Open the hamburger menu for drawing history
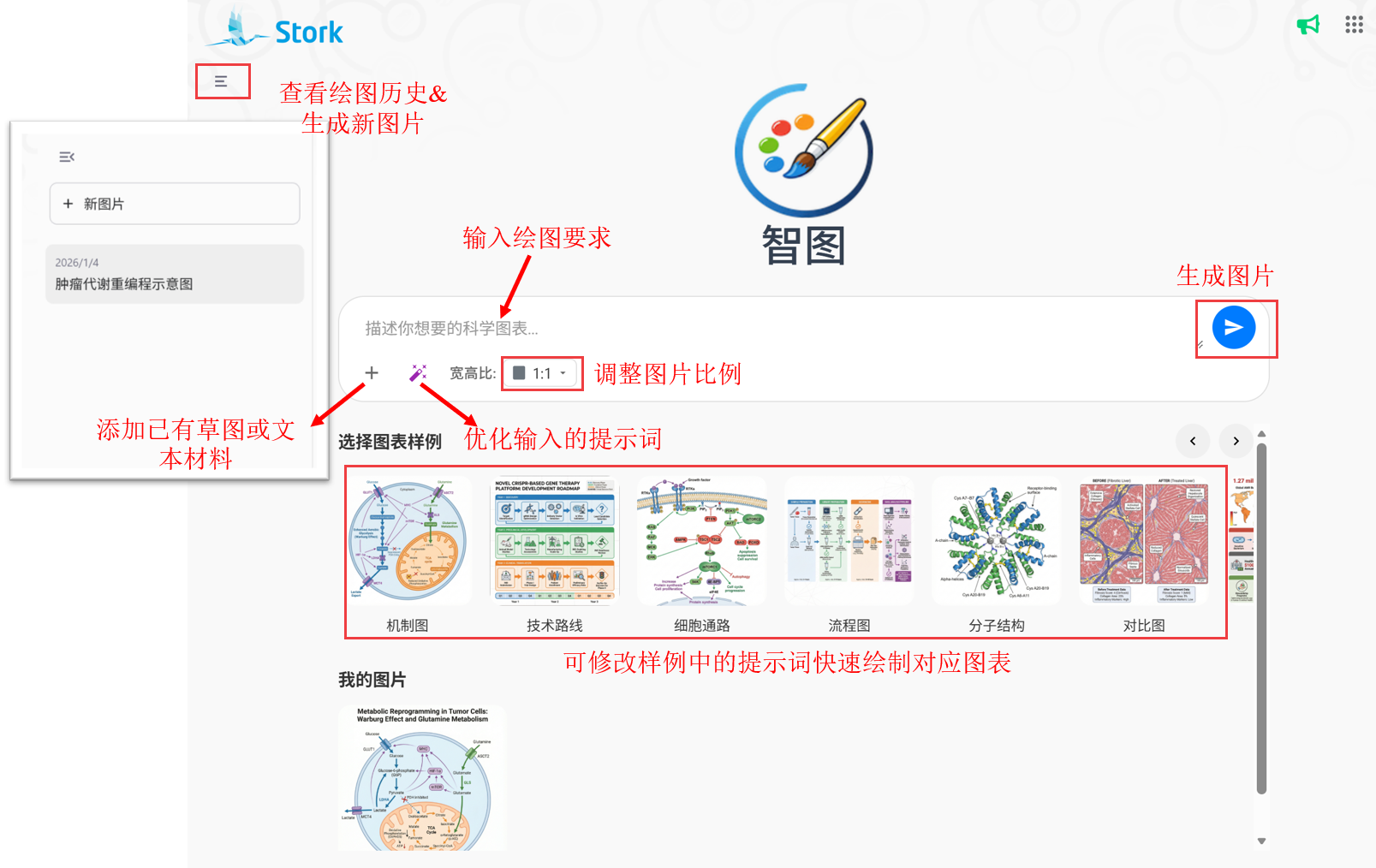Image resolution: width=1376 pixels, height=868 pixels. [221, 81]
